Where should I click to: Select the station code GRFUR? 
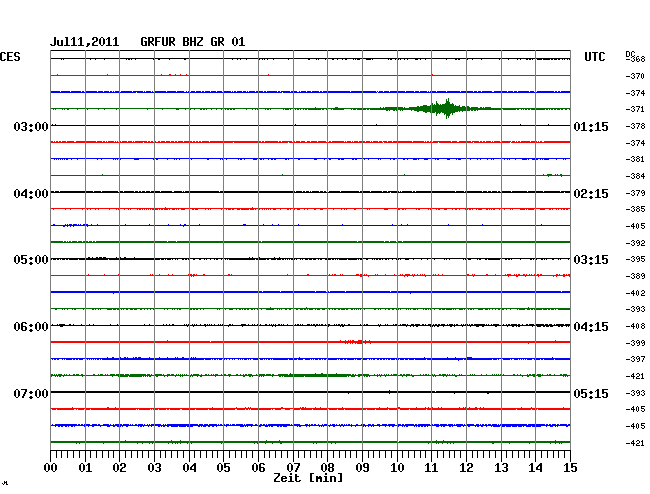[158, 42]
